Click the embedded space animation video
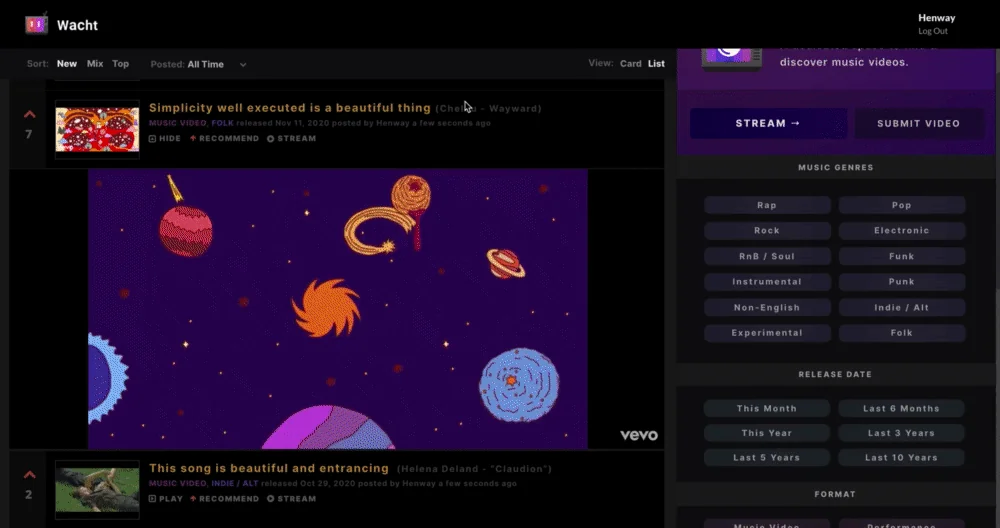 click(x=337, y=309)
